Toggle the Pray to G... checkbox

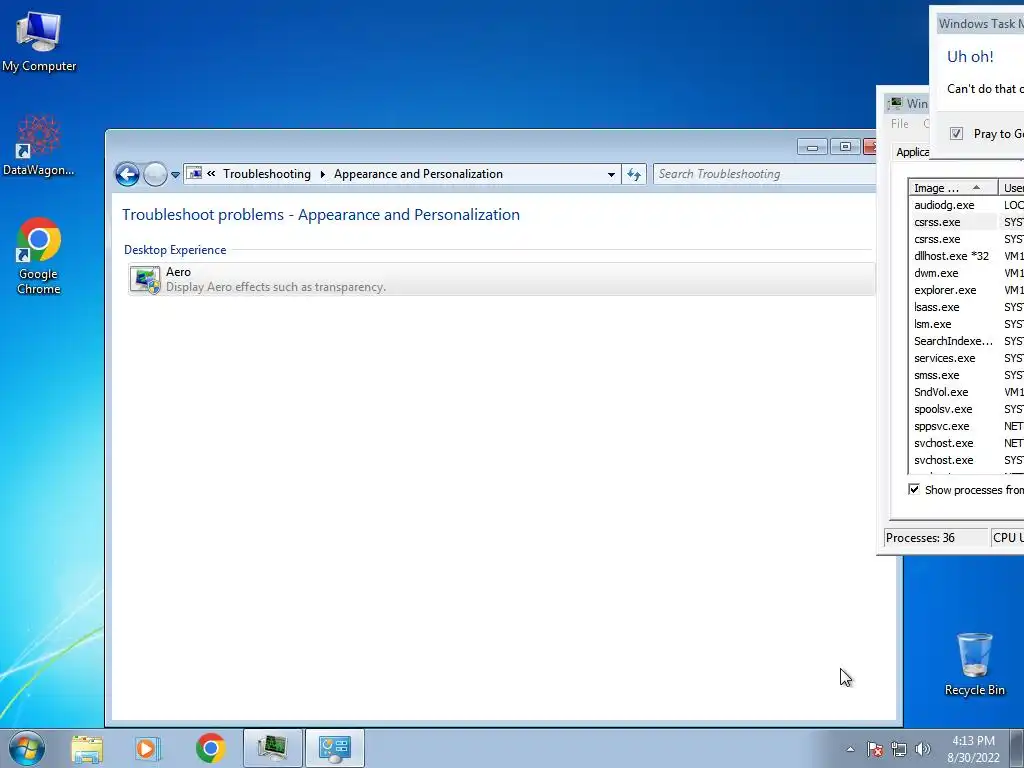pyautogui.click(x=956, y=134)
